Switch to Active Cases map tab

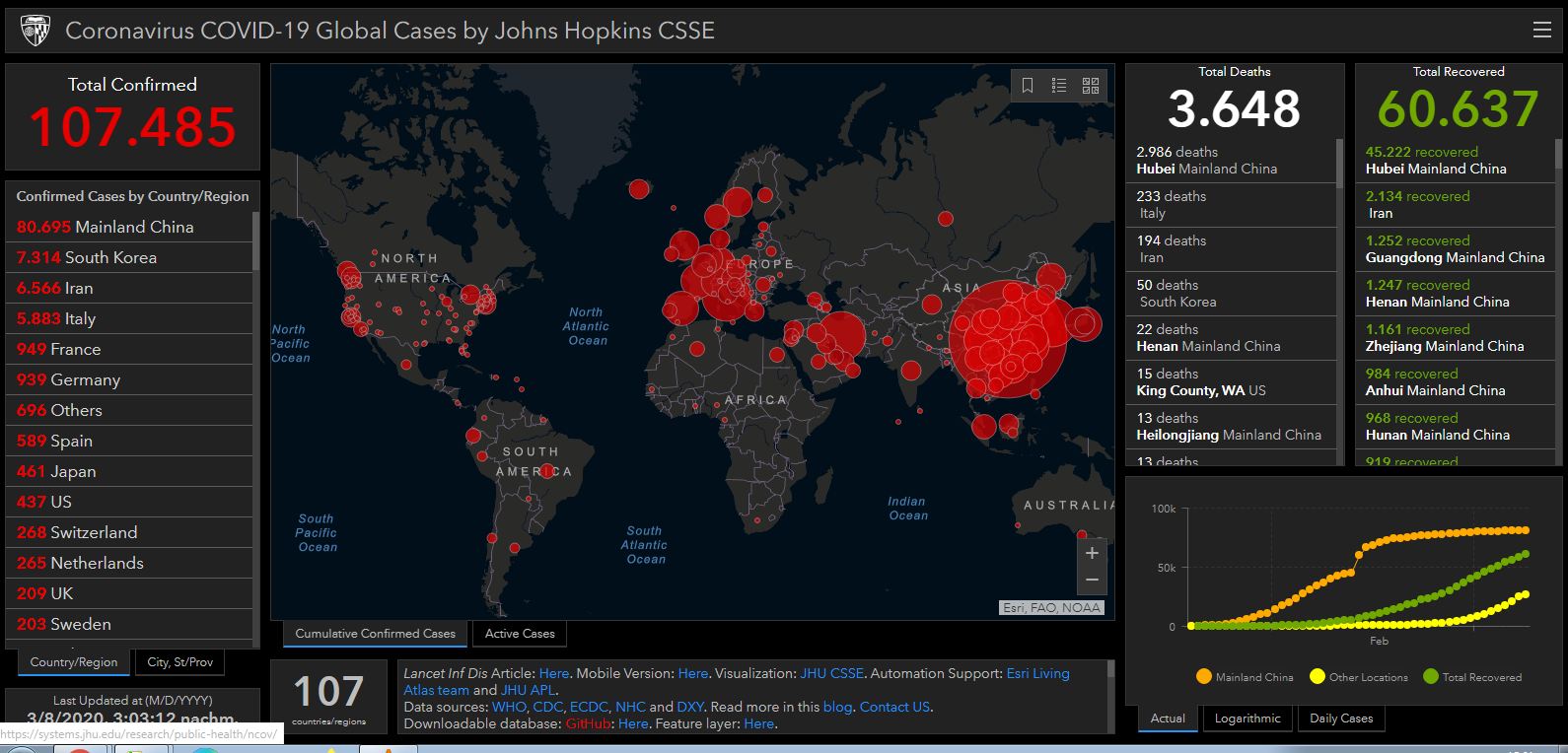(520, 634)
